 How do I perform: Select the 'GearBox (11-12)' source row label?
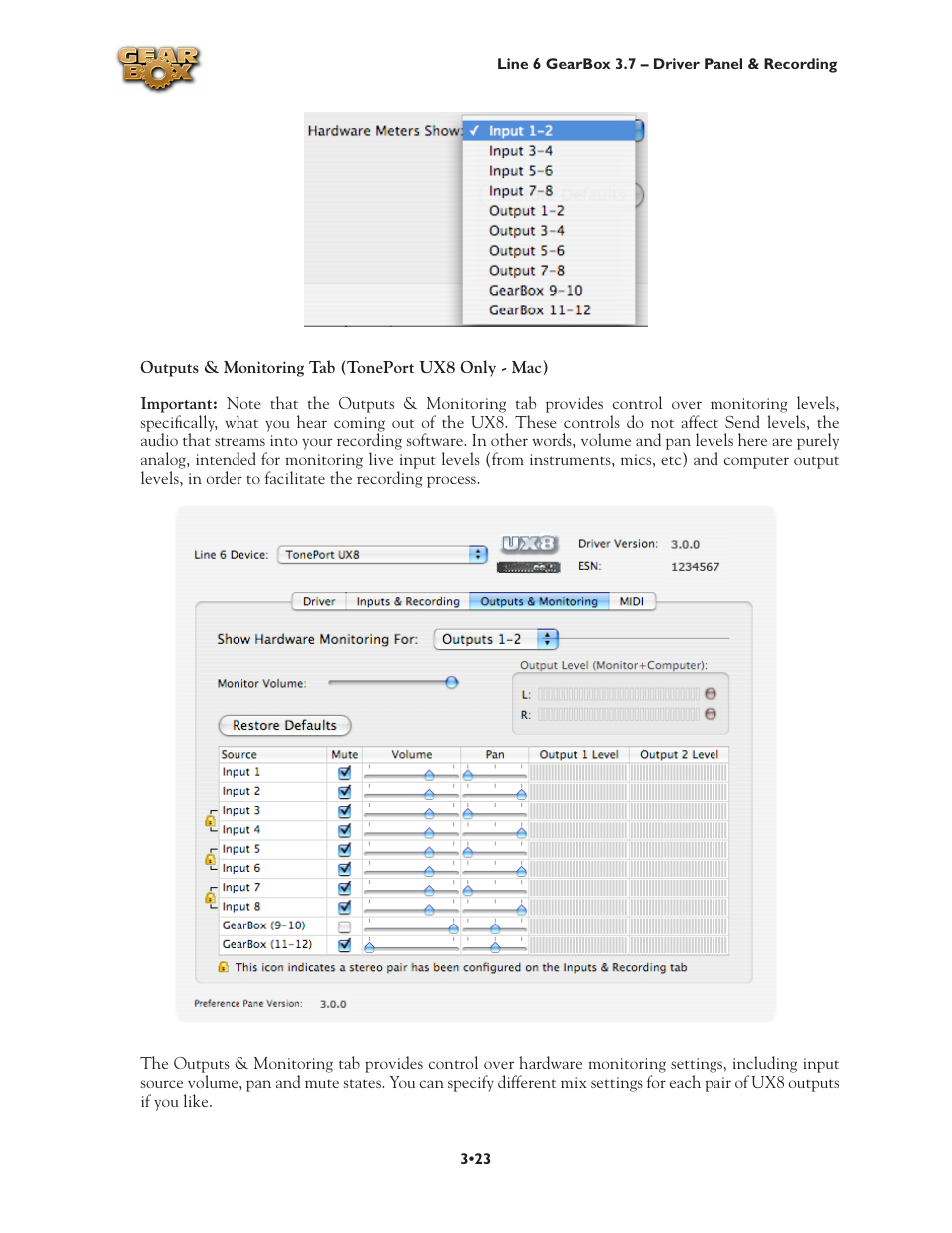267,944
